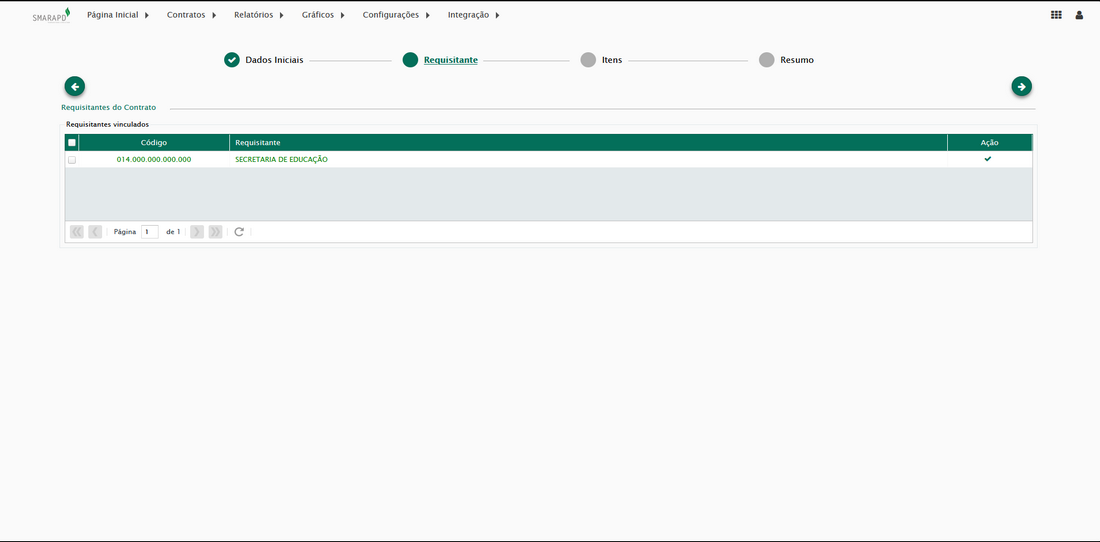Sort by the Requisitante column header
This screenshot has height=542, width=1100.
click(x=589, y=142)
